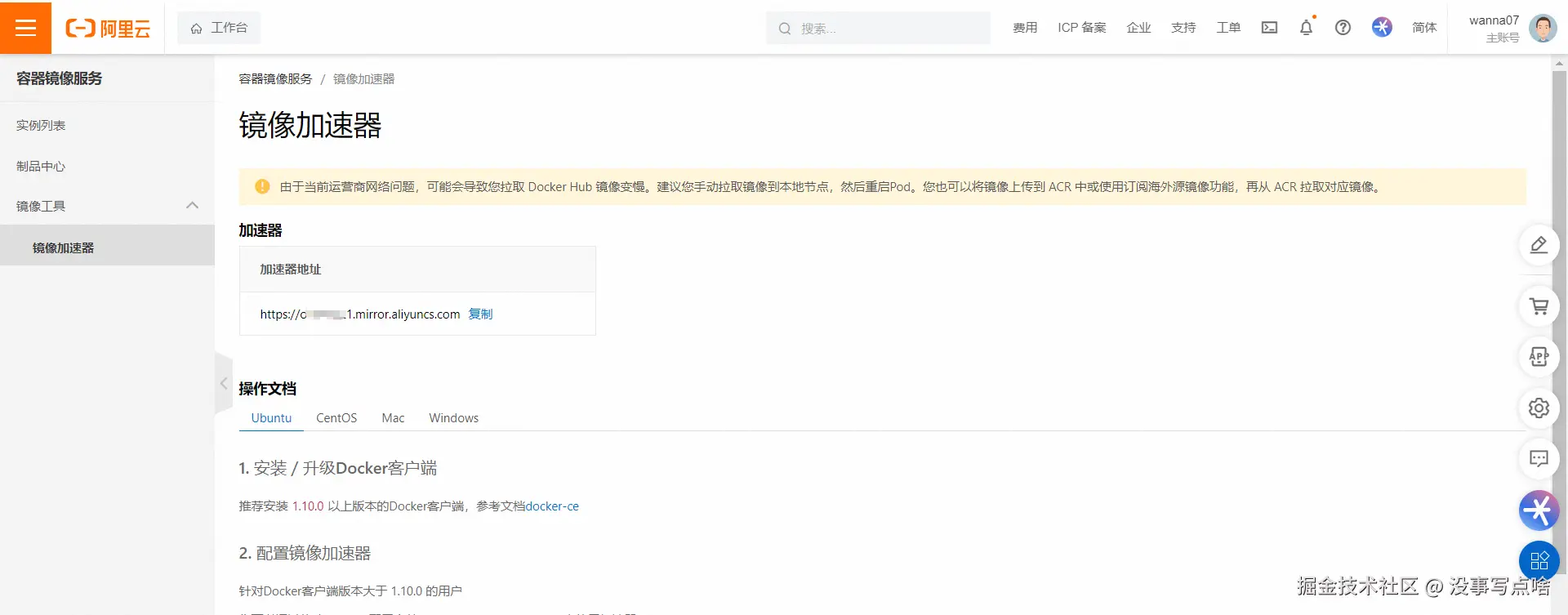Open the orange hamburger menu
This screenshot has height=615, width=1568.
coord(25,28)
